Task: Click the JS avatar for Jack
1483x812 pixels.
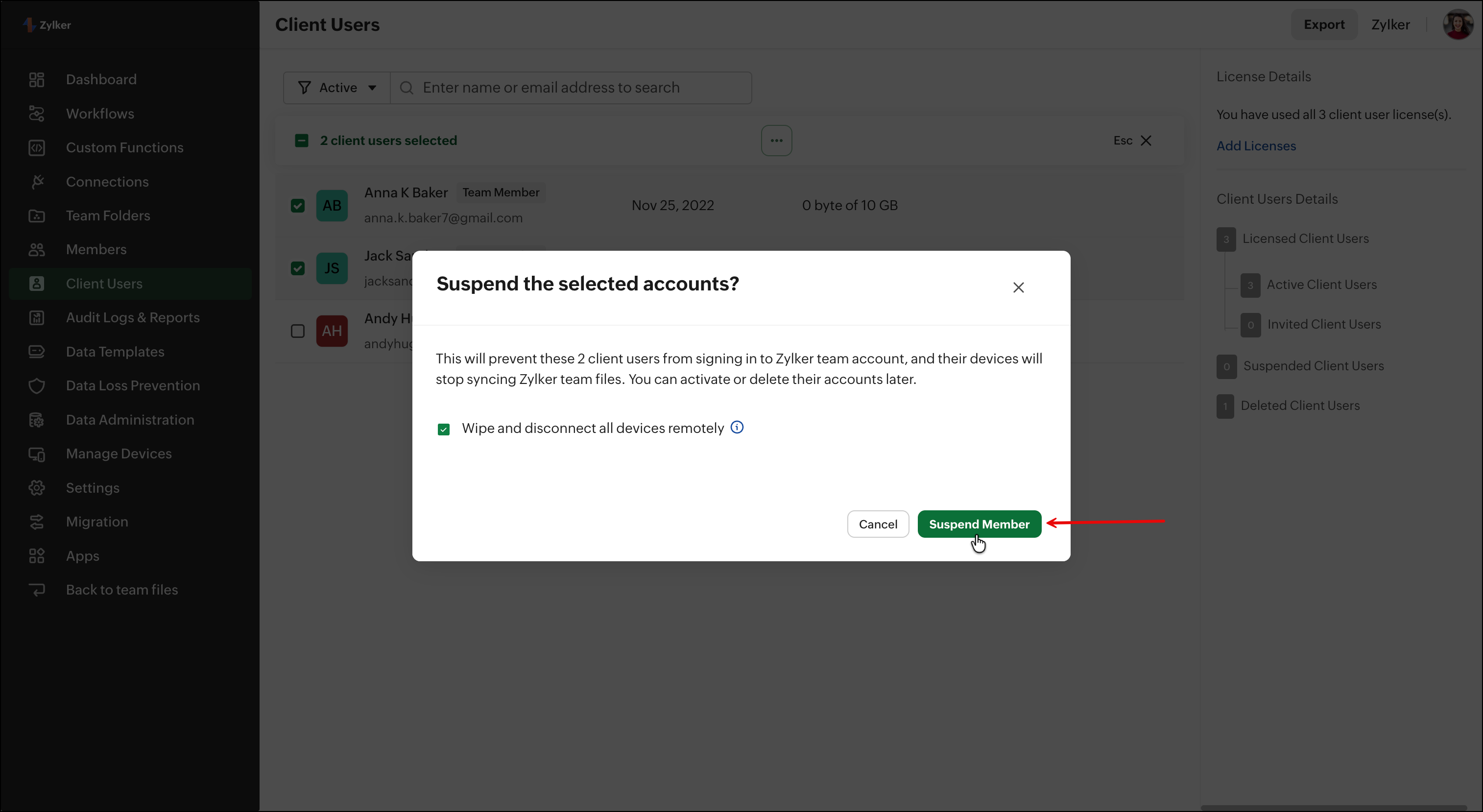Action: click(332, 268)
